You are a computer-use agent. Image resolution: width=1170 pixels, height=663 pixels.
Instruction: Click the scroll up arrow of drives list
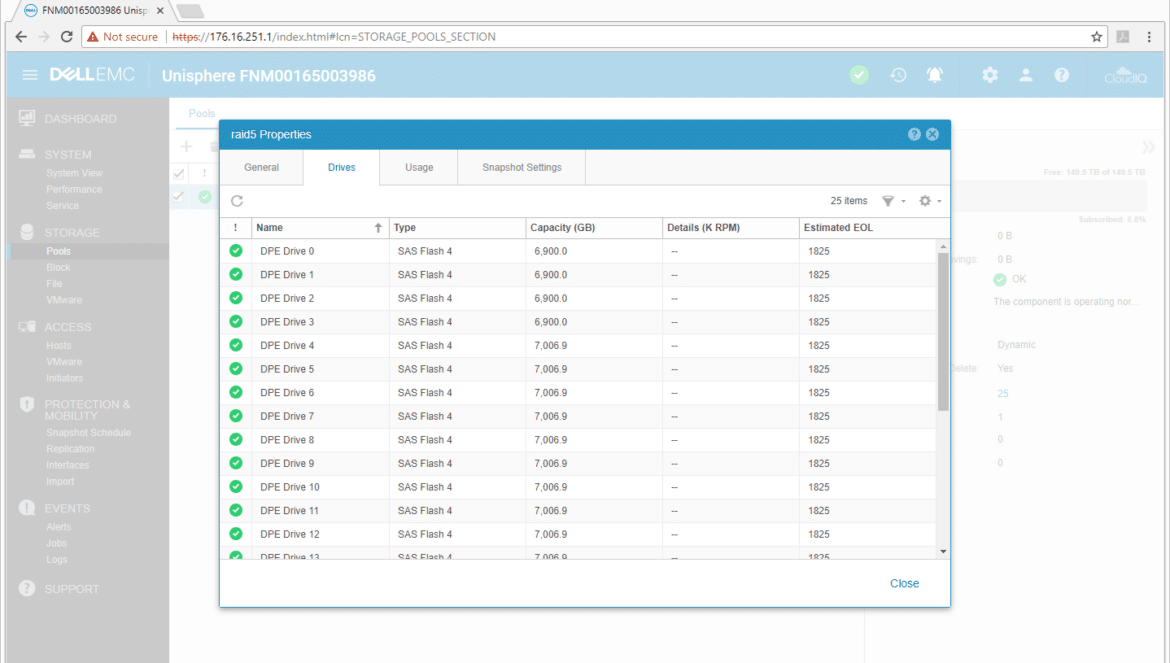click(x=943, y=246)
